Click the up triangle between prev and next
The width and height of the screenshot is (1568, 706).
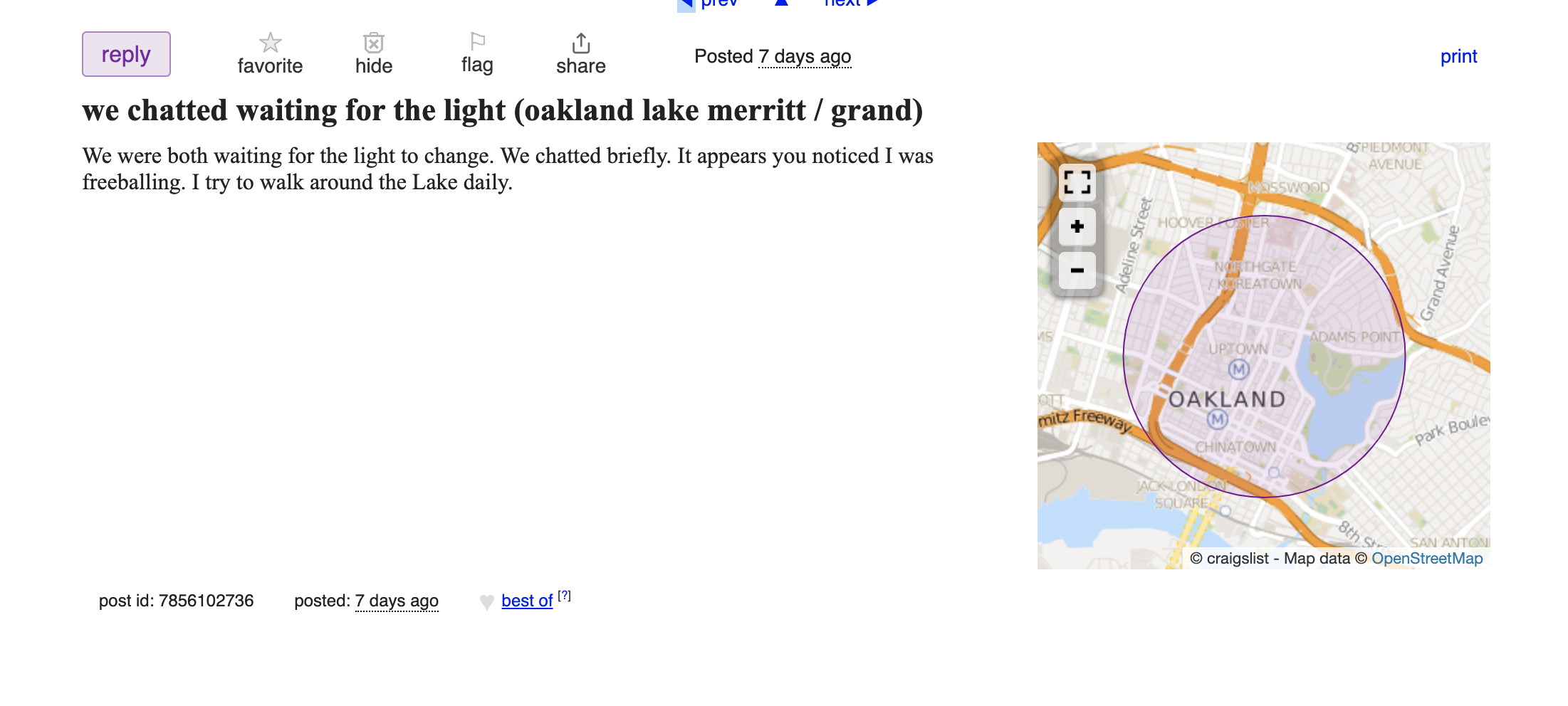(x=781, y=3)
